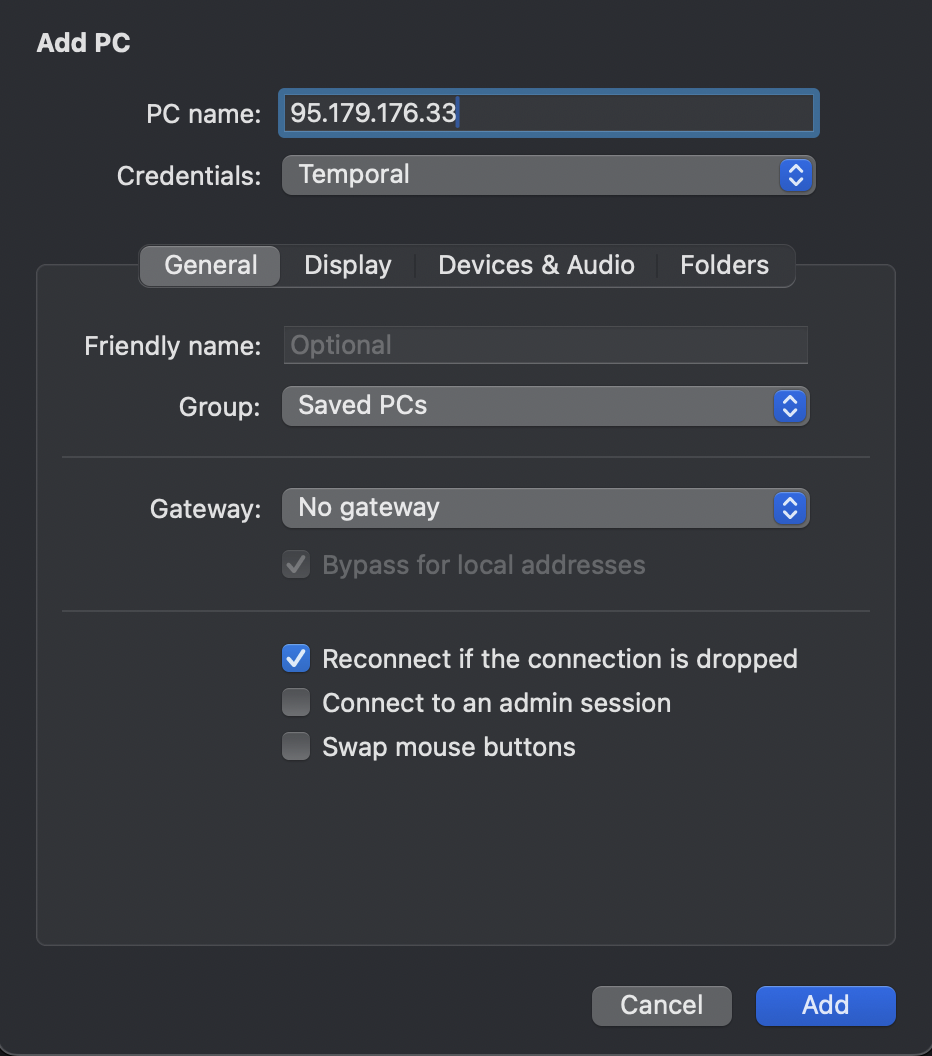Open the Credentials dropdown showing Temporal

click(x=530, y=175)
